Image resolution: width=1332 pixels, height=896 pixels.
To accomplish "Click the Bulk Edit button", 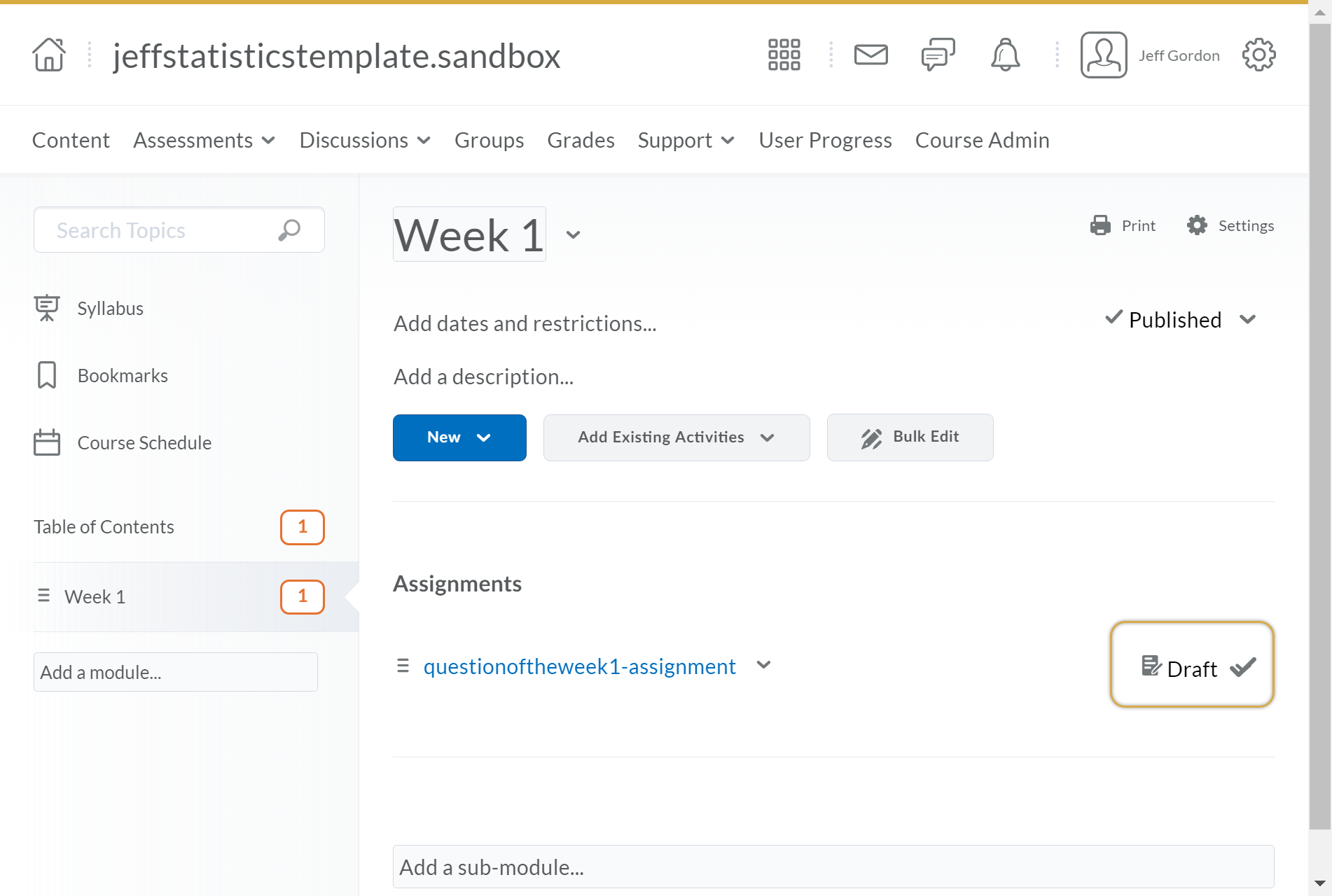I will tap(910, 437).
